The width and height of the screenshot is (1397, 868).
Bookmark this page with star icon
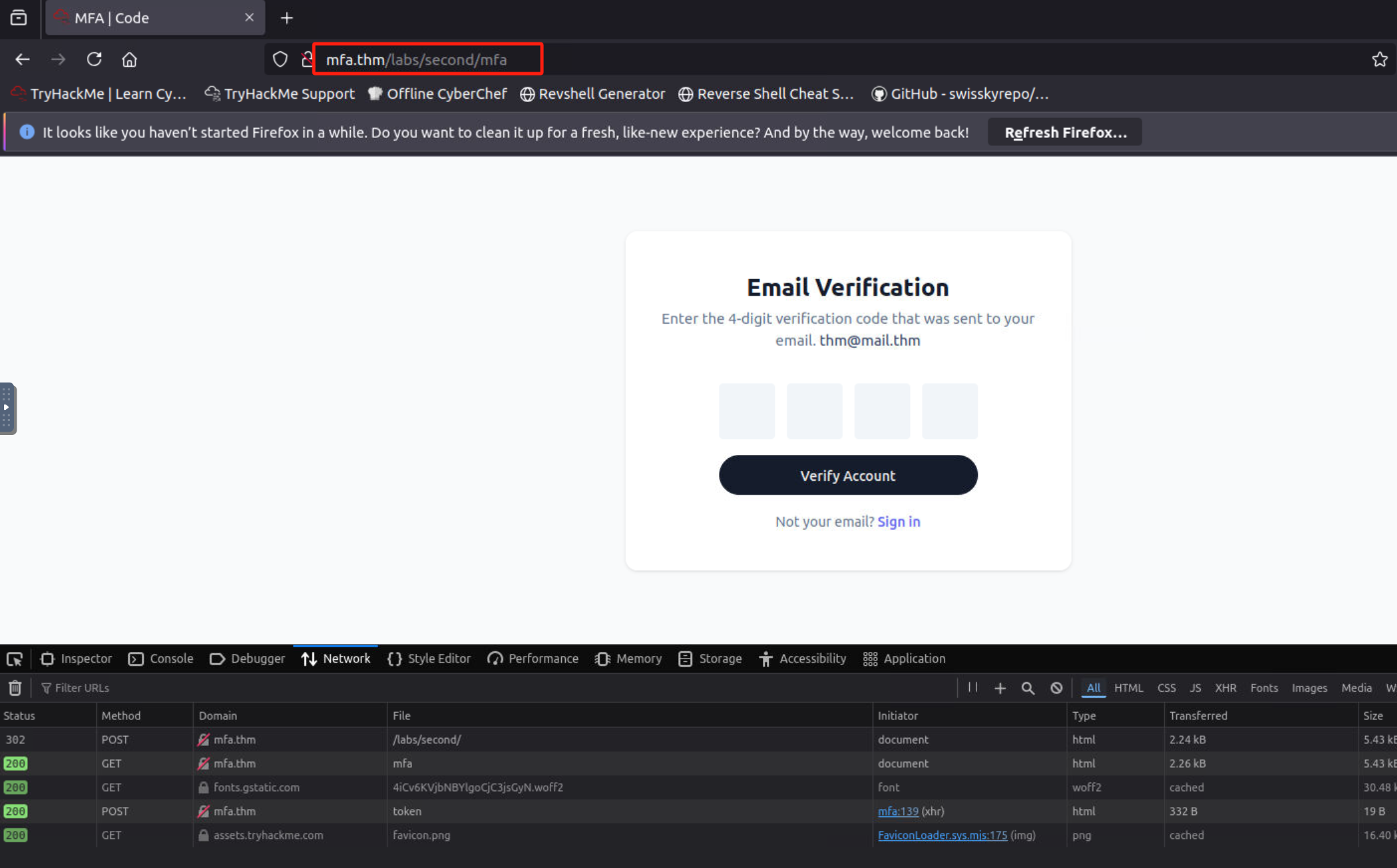tap(1380, 60)
